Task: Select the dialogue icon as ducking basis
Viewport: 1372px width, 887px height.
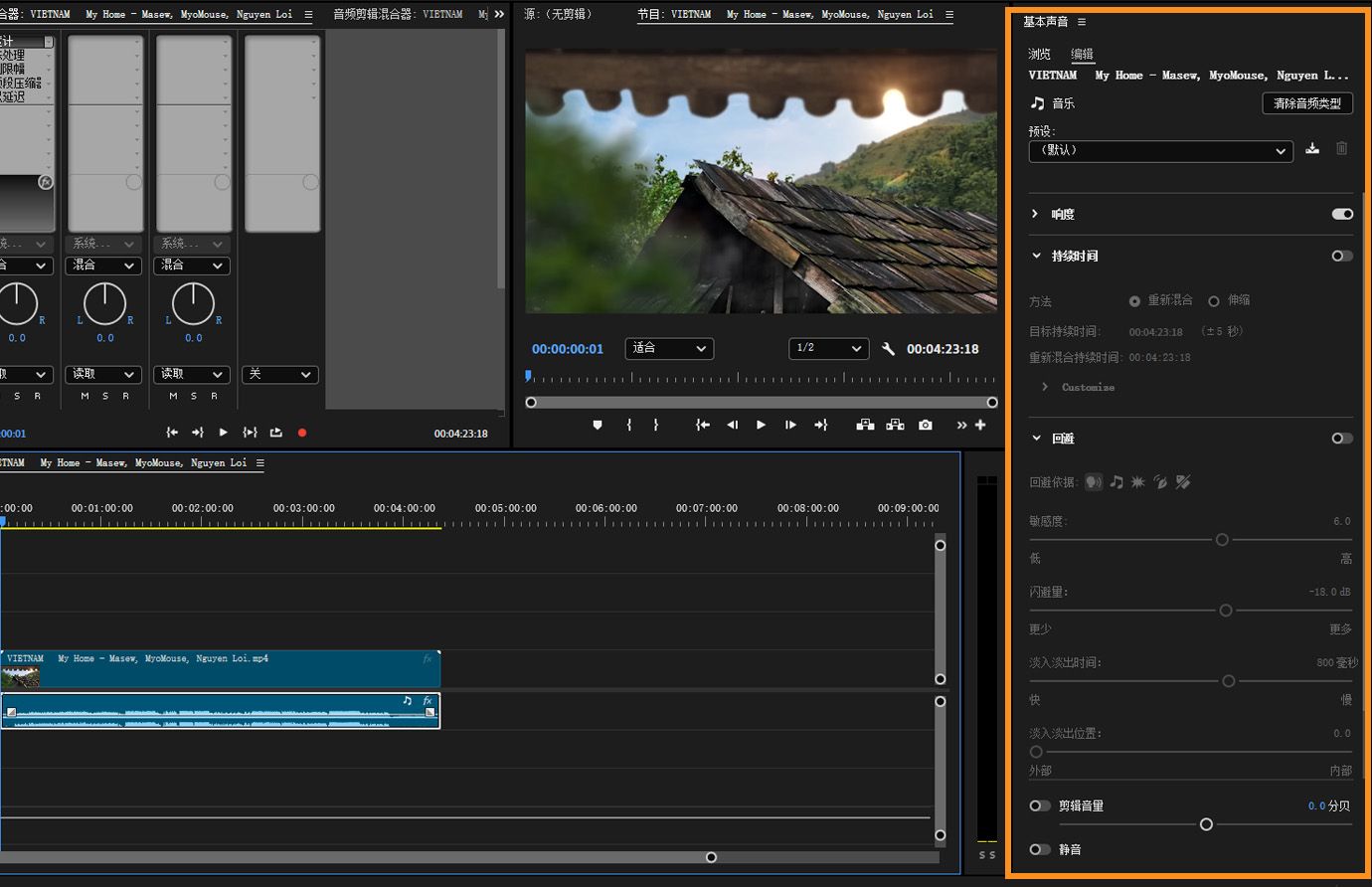Action: coord(1094,481)
